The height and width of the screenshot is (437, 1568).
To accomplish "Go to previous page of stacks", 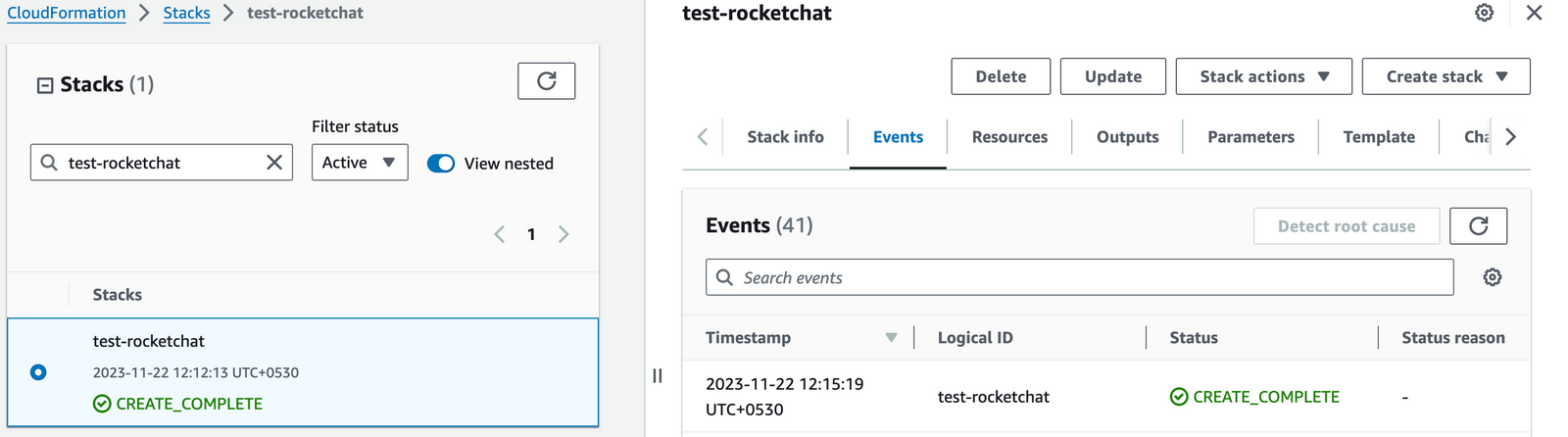I will click(x=500, y=234).
